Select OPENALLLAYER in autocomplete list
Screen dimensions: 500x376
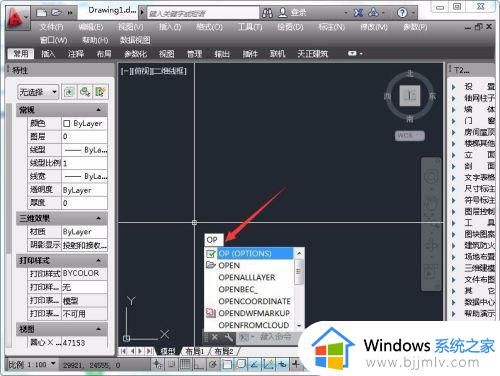[x=249, y=278]
